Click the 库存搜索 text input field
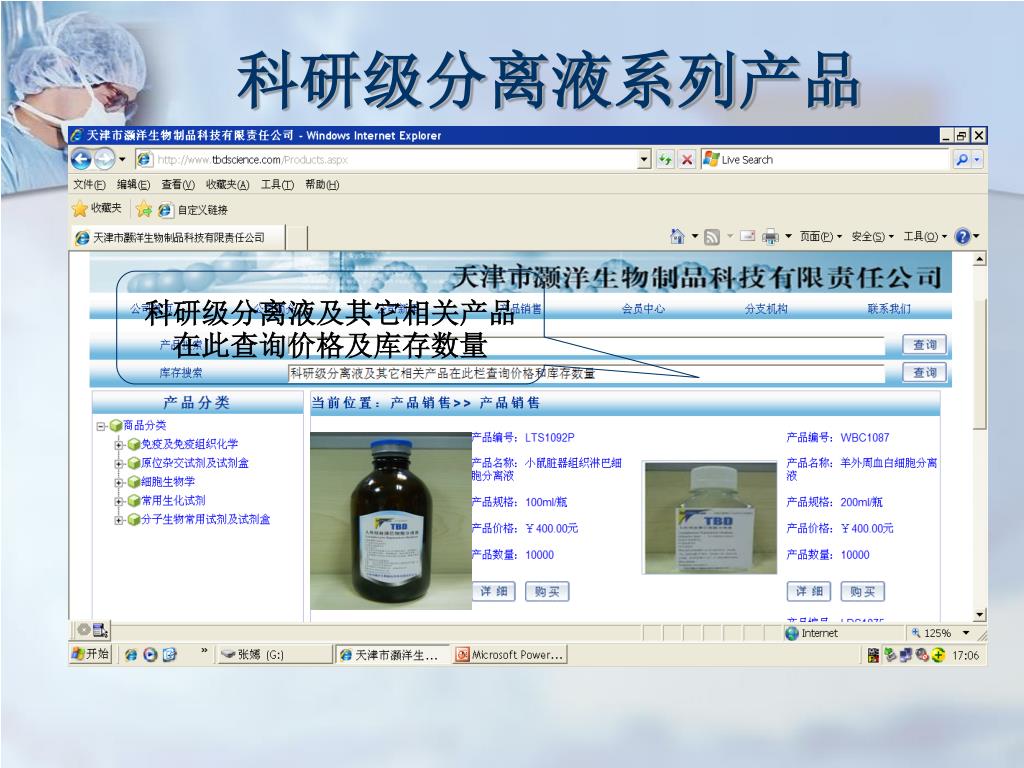The image size is (1024, 768). click(x=586, y=374)
